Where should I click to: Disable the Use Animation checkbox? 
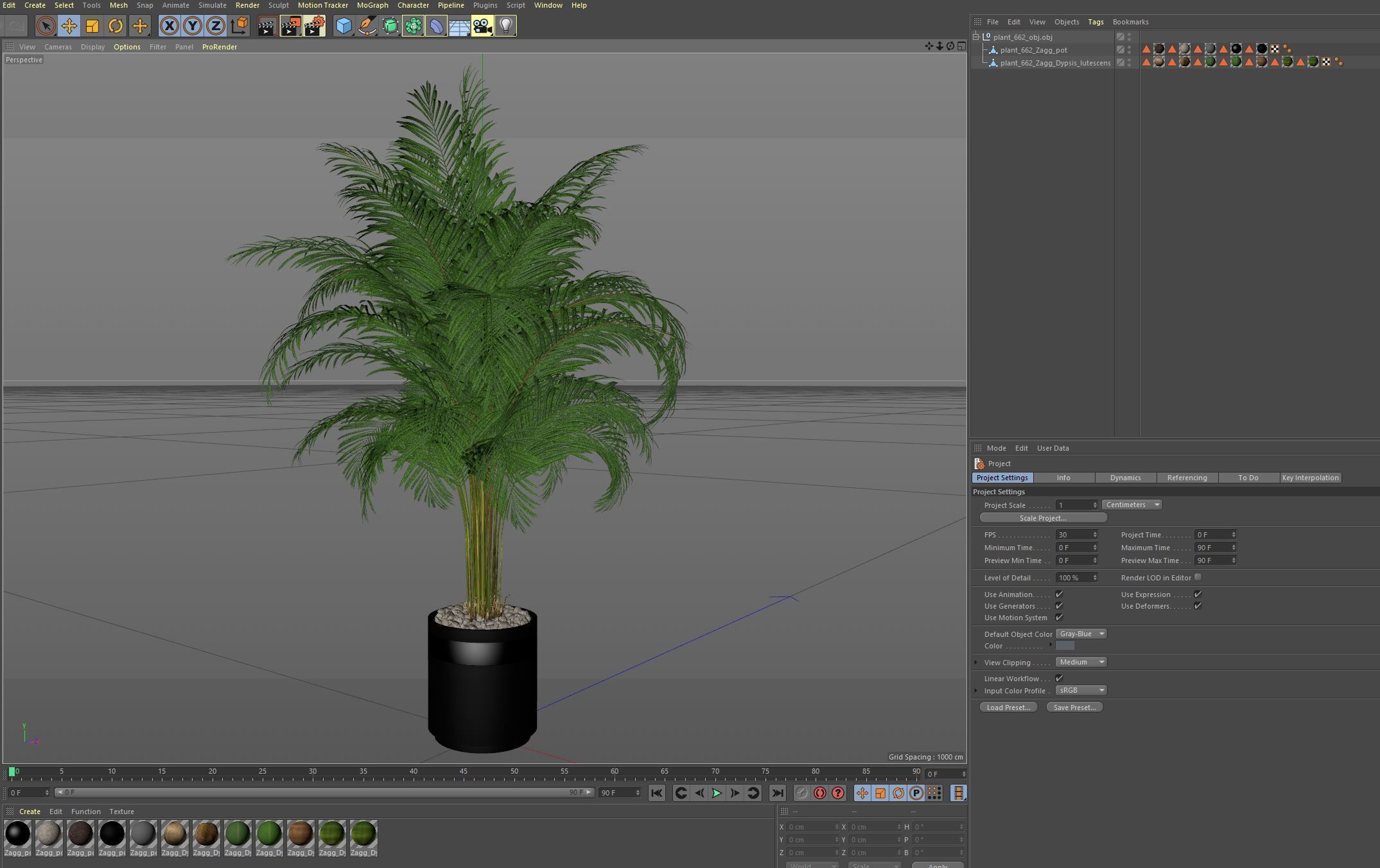(x=1059, y=595)
